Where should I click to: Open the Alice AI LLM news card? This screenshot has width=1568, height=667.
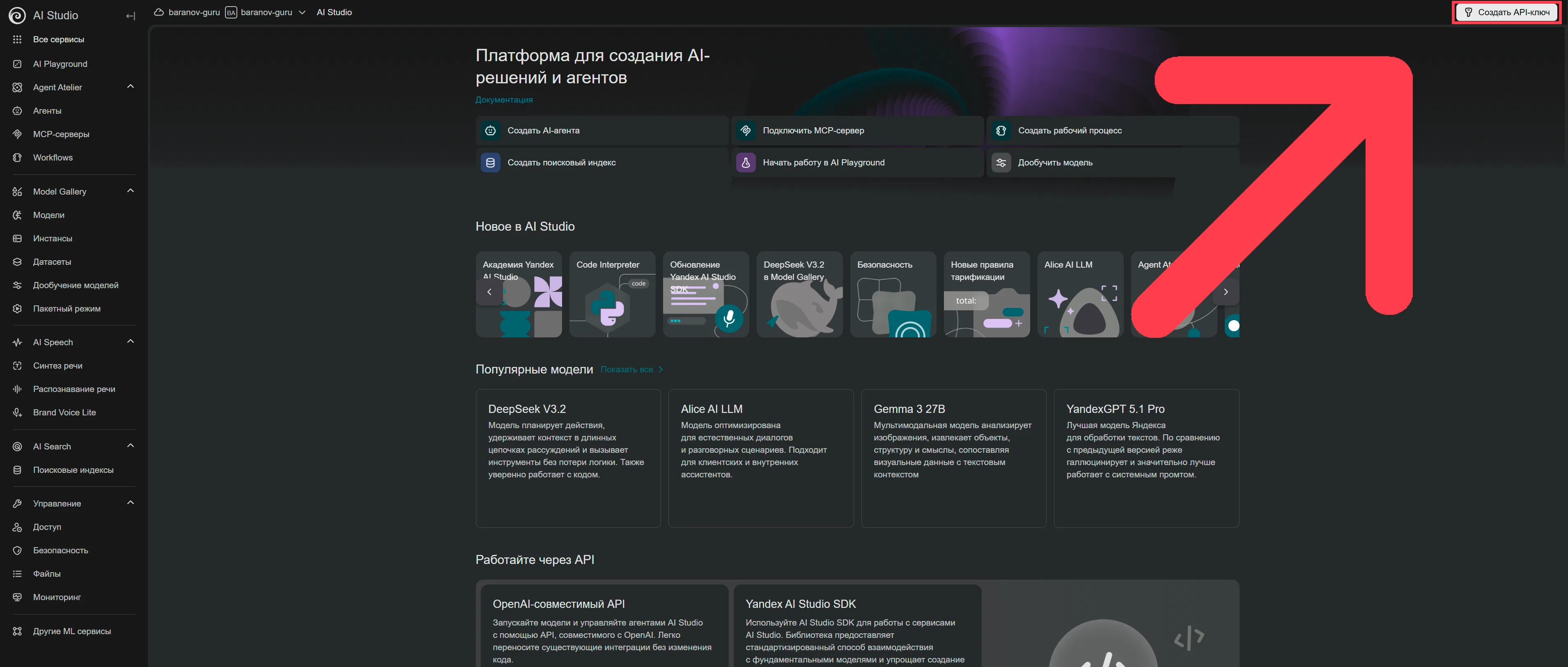click(x=1080, y=295)
